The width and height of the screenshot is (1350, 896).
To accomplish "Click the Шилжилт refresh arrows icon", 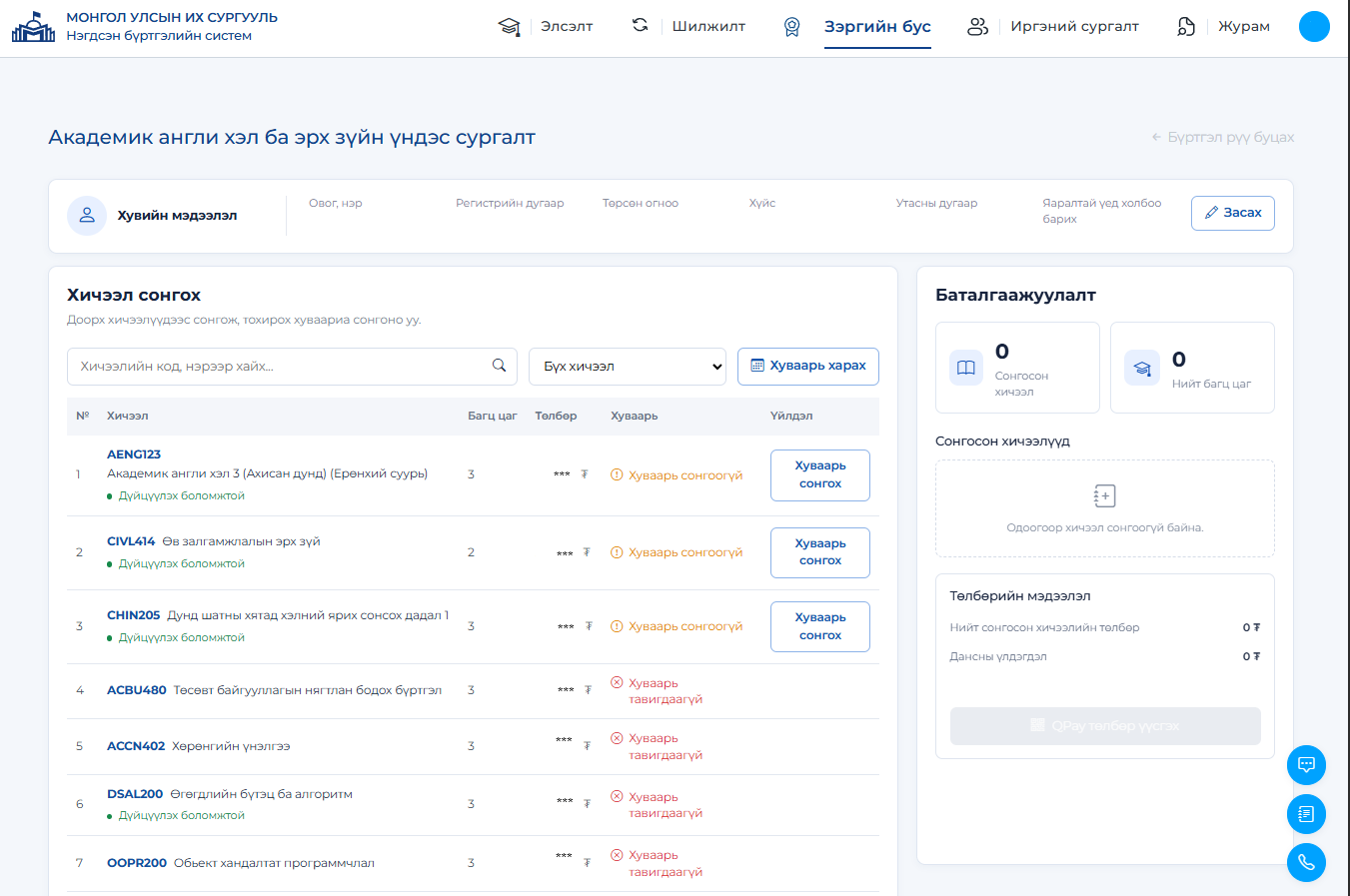I will coord(641,25).
